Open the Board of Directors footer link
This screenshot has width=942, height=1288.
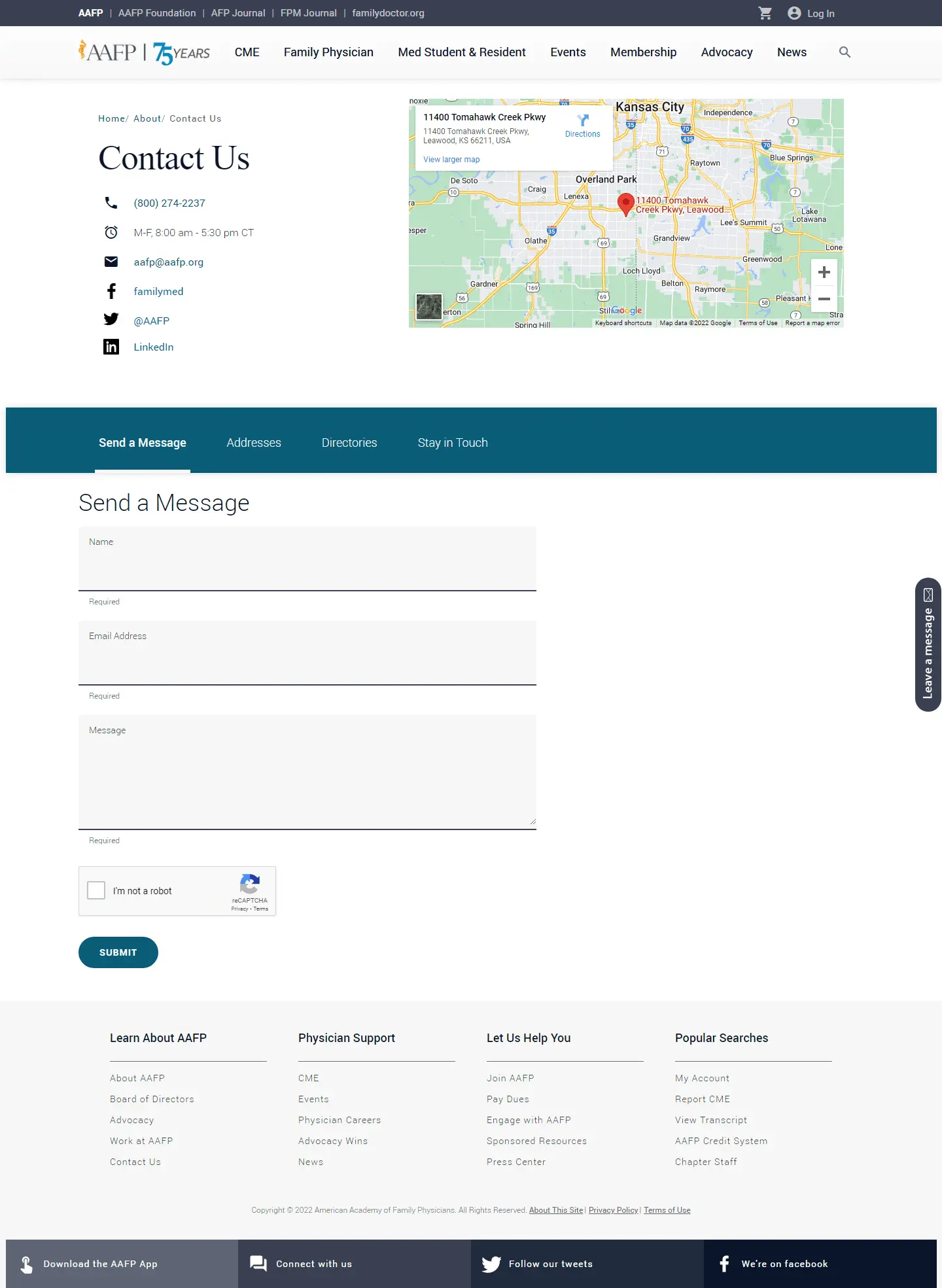(x=152, y=1099)
